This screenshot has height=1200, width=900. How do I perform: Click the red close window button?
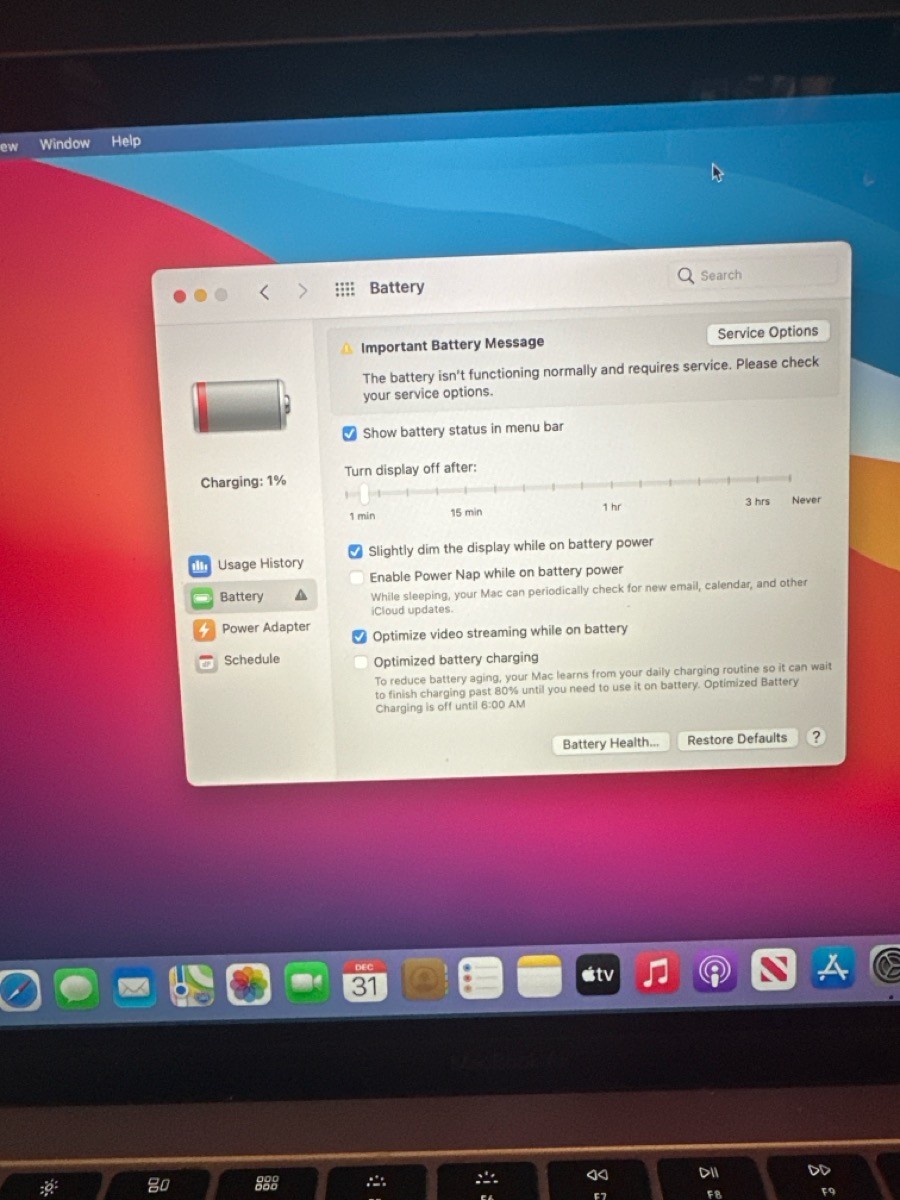[179, 296]
